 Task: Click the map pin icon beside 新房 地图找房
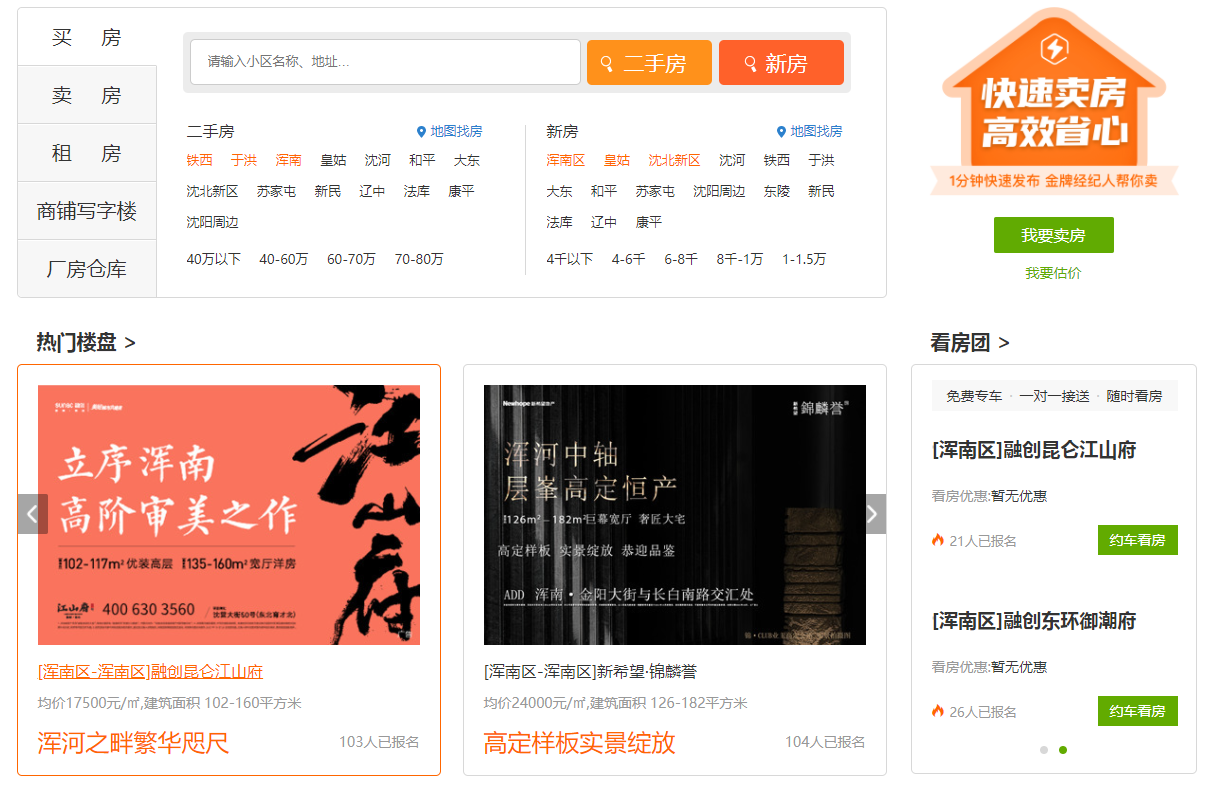[781, 132]
